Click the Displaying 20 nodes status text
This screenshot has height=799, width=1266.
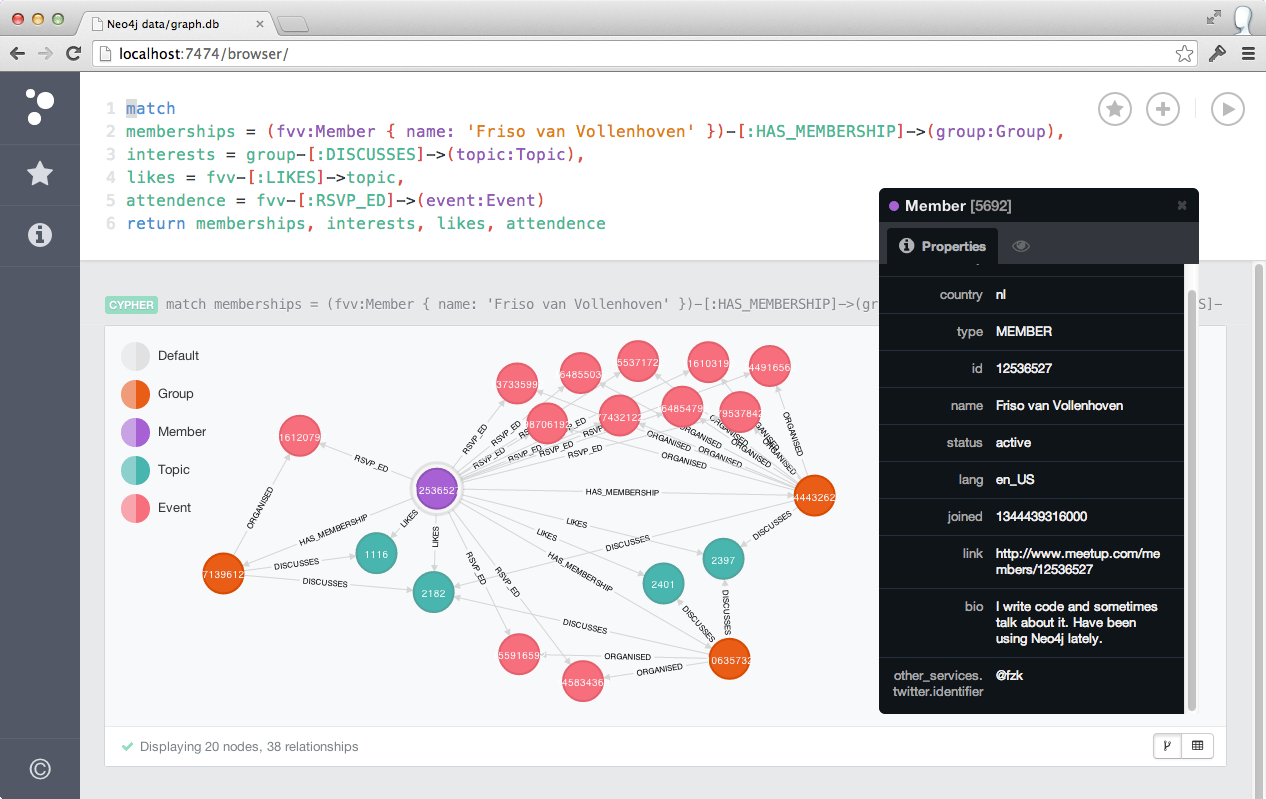tap(249, 746)
